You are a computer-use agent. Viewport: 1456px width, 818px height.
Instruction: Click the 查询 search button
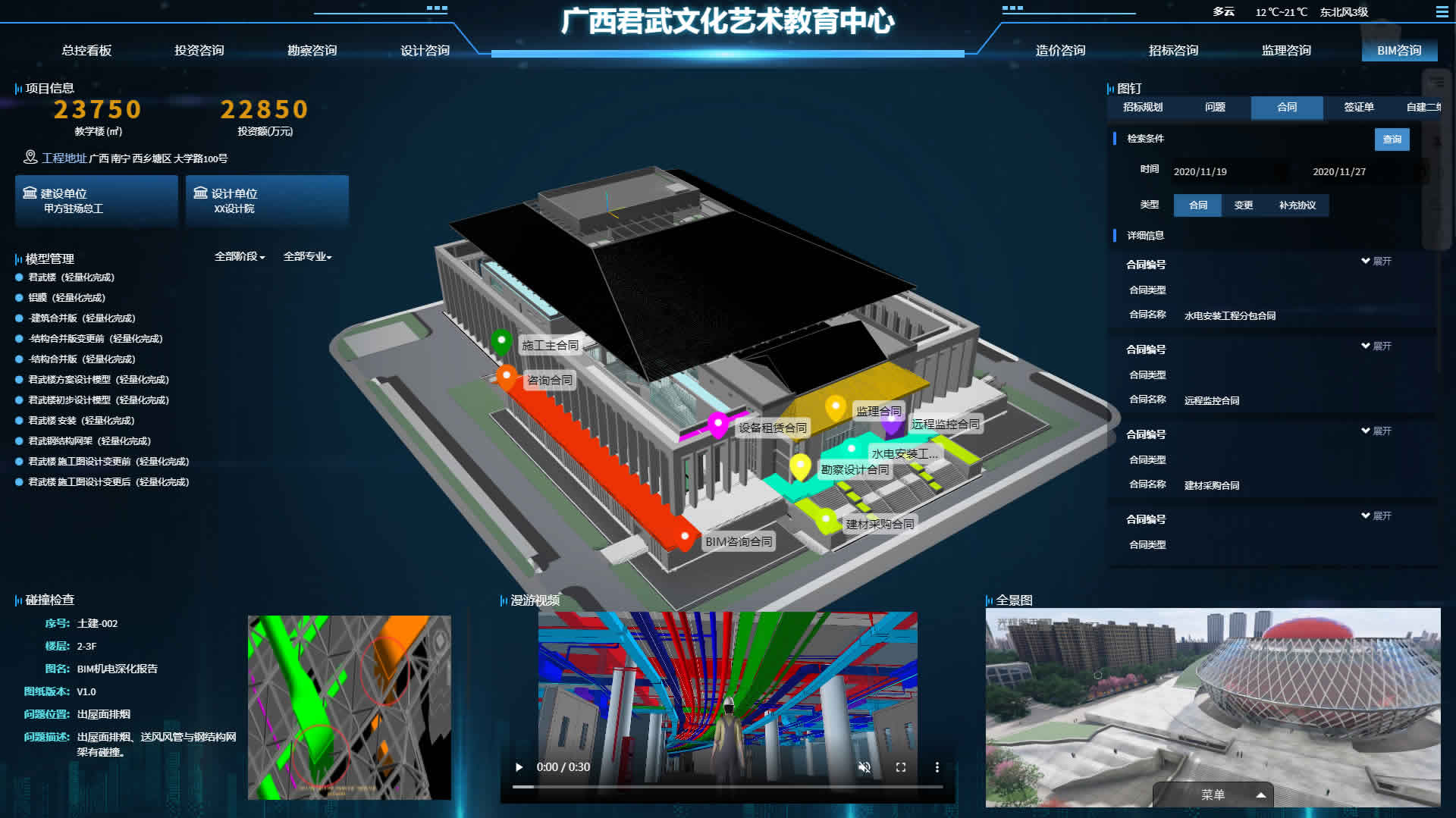tap(1392, 139)
